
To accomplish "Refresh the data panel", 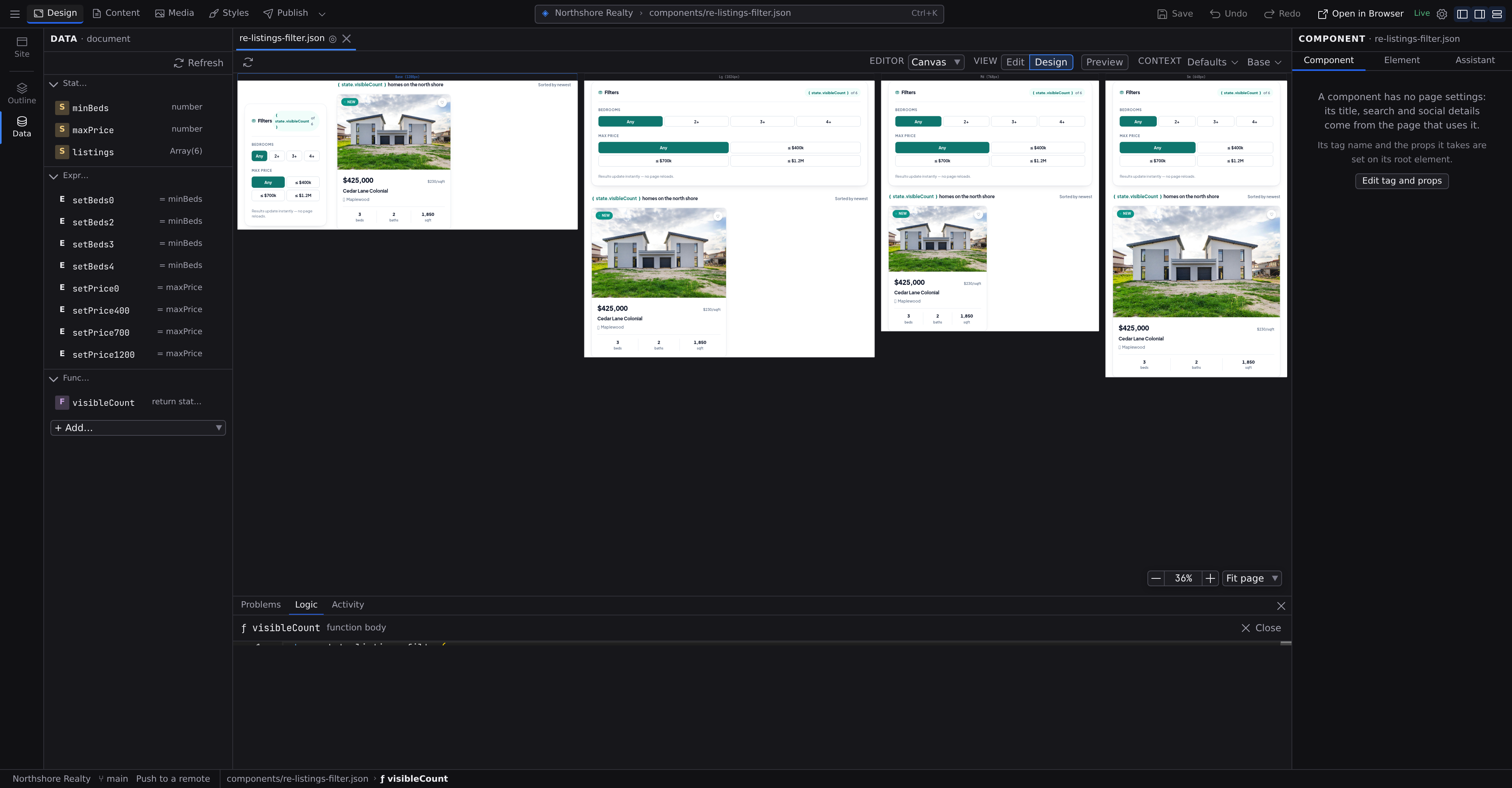I will coord(198,63).
